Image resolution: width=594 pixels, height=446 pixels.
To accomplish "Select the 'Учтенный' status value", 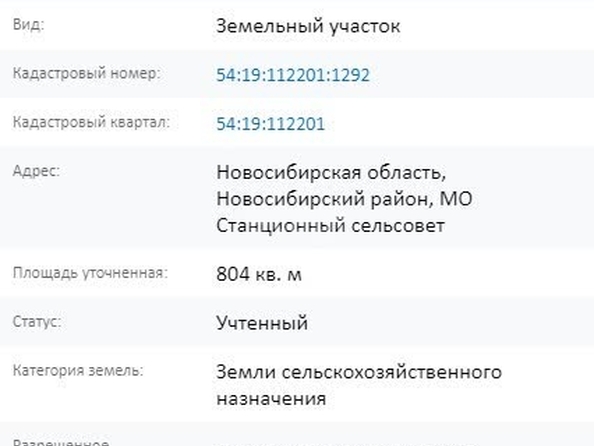I will click(262, 323).
